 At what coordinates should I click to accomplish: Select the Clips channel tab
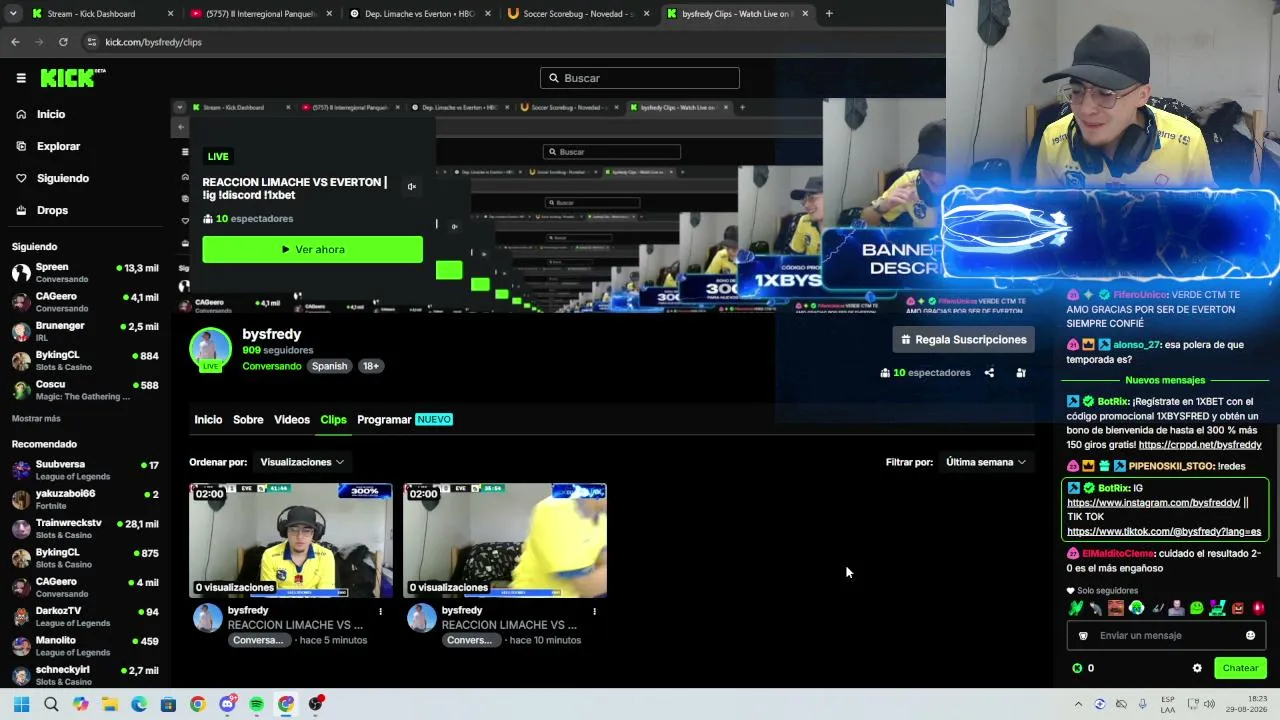(x=333, y=420)
